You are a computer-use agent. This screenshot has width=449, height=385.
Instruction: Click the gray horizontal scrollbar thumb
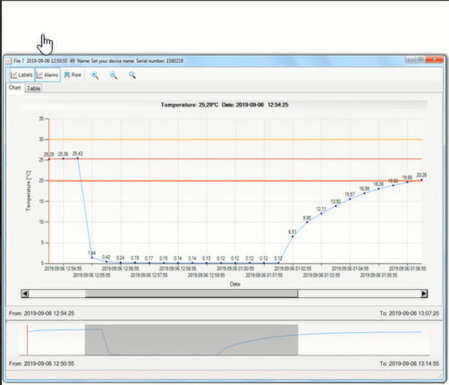click(192, 294)
